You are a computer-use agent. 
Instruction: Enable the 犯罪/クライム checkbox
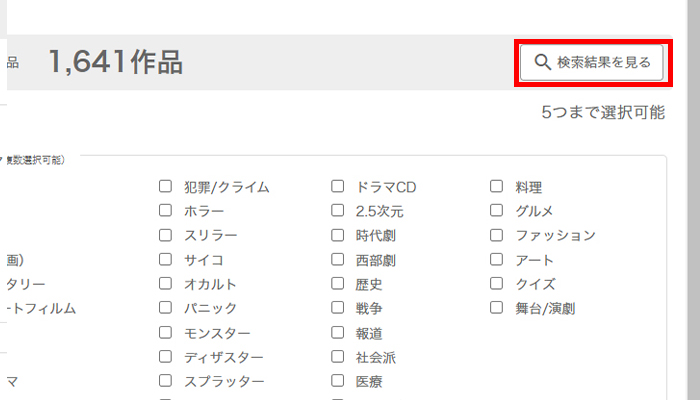click(166, 187)
